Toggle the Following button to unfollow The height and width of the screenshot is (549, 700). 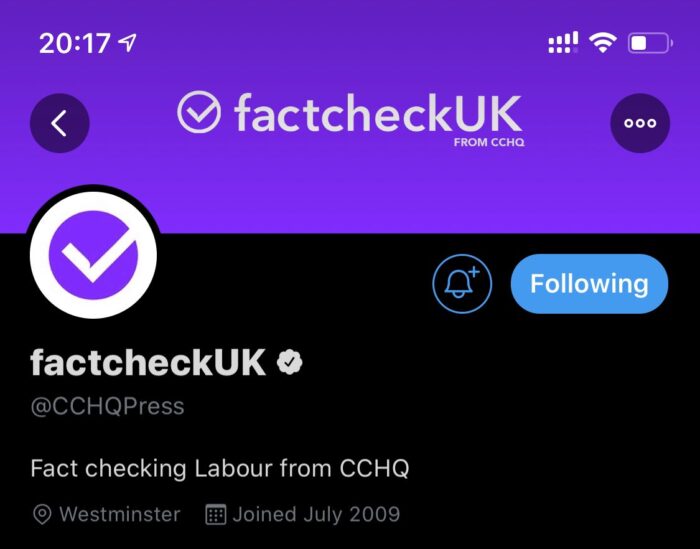click(x=589, y=283)
